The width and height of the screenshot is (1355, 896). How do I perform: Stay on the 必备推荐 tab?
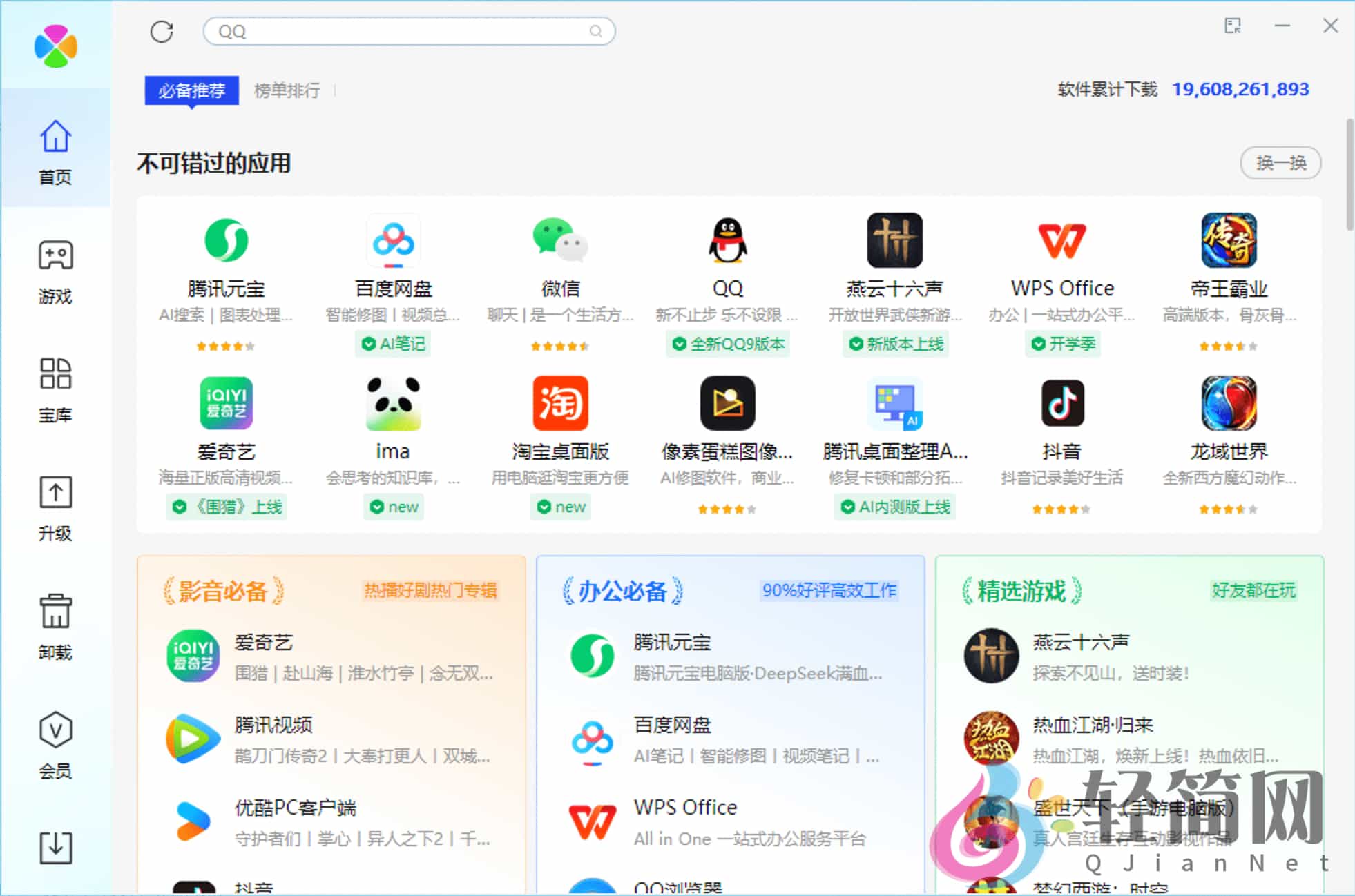(191, 90)
